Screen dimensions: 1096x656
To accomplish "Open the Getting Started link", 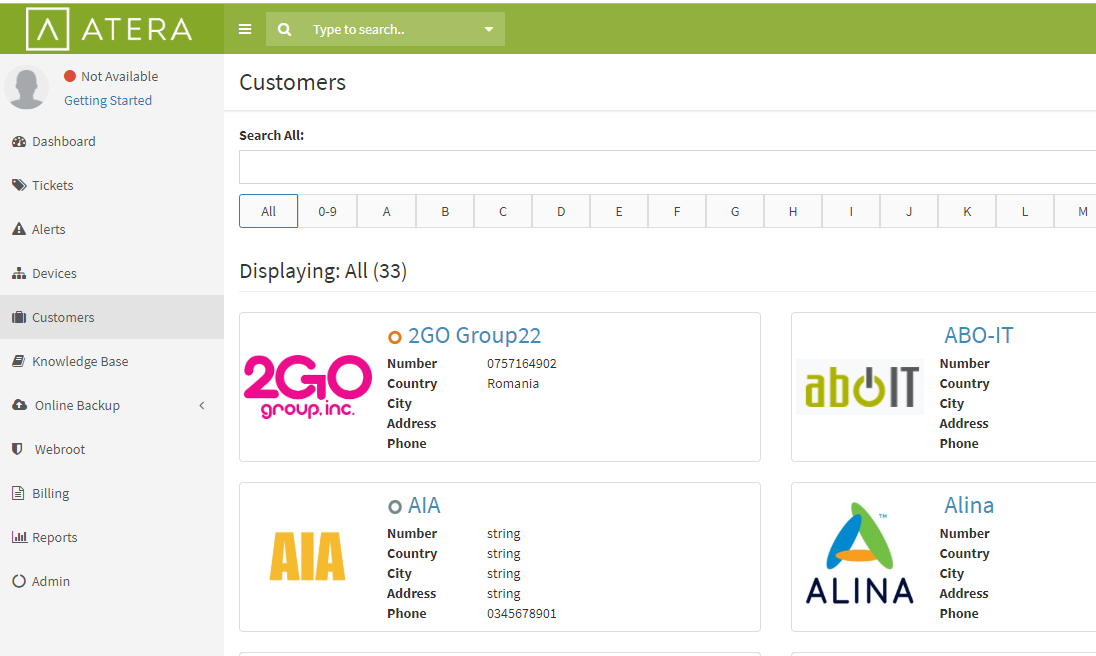I will tap(108, 101).
